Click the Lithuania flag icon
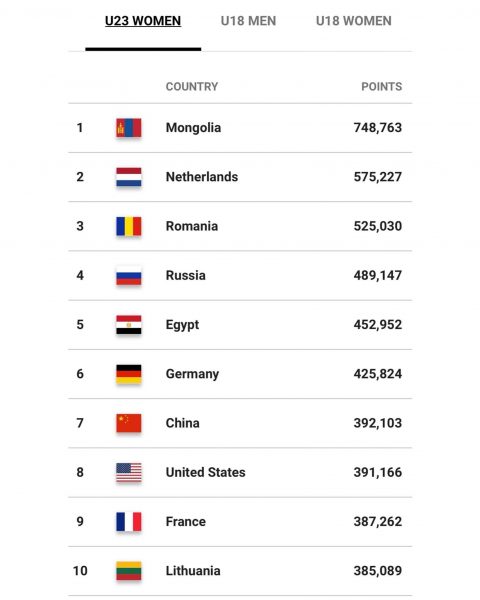Screen dimensions: 480x600 click(x=129, y=571)
